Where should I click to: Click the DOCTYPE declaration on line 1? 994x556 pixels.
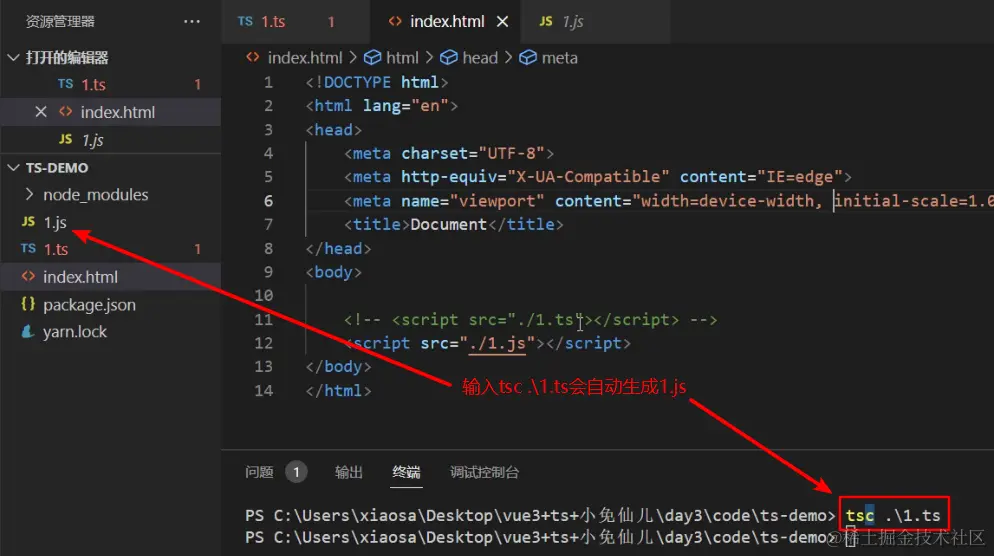[377, 82]
